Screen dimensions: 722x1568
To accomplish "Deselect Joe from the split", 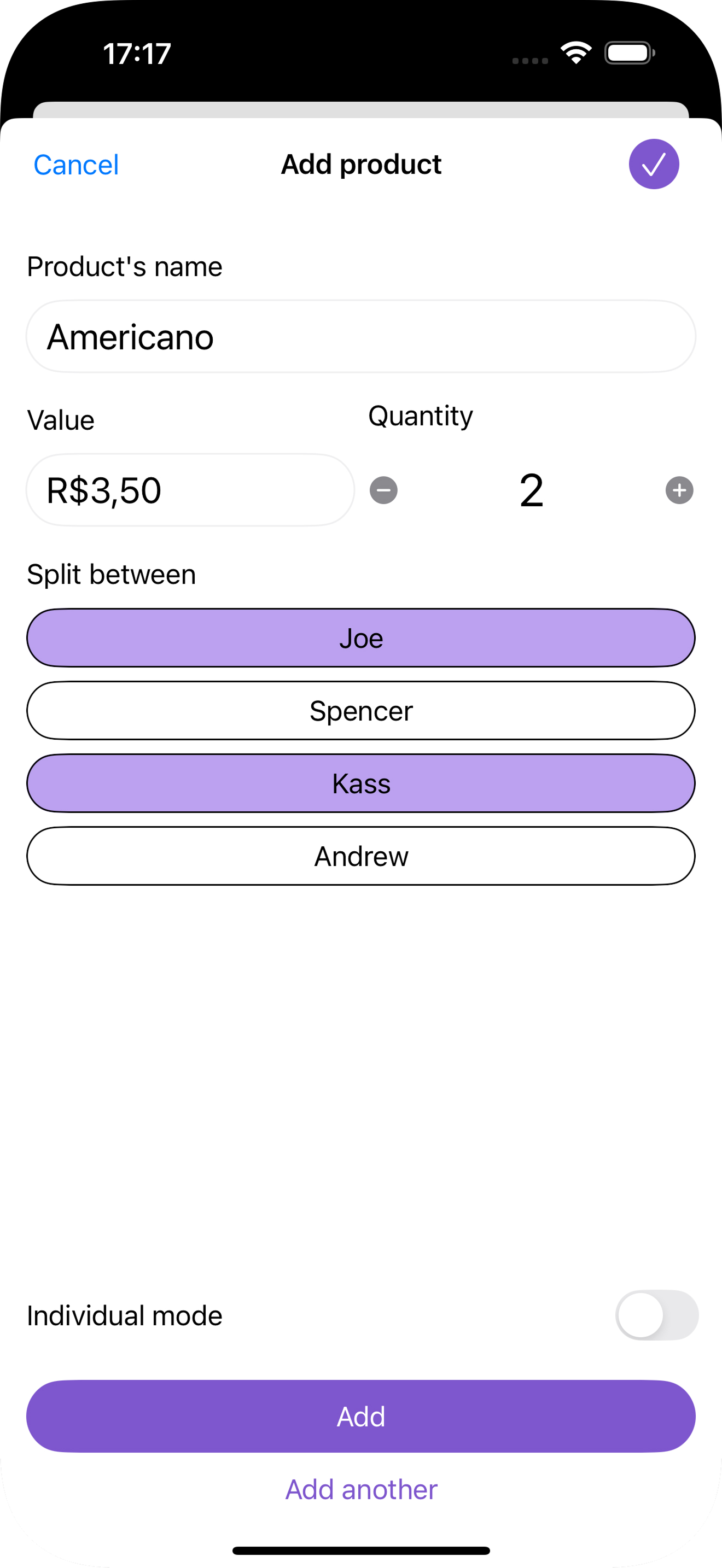I will [x=361, y=638].
